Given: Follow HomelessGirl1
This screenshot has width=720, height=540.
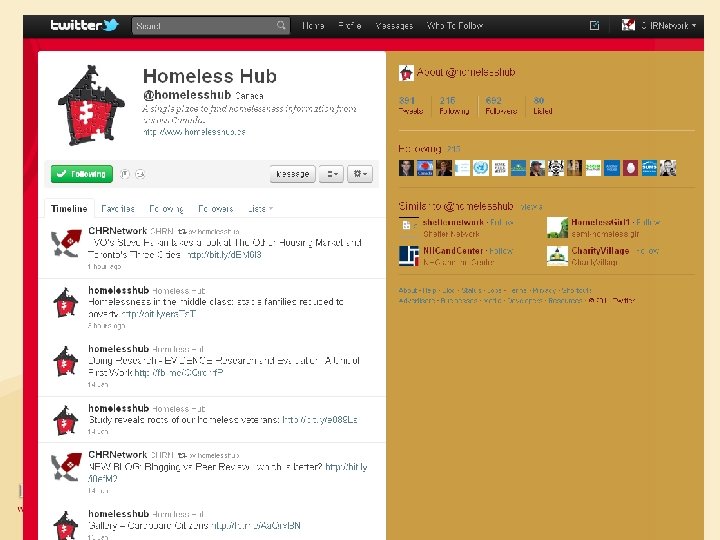Looking at the screenshot, I should click(648, 222).
